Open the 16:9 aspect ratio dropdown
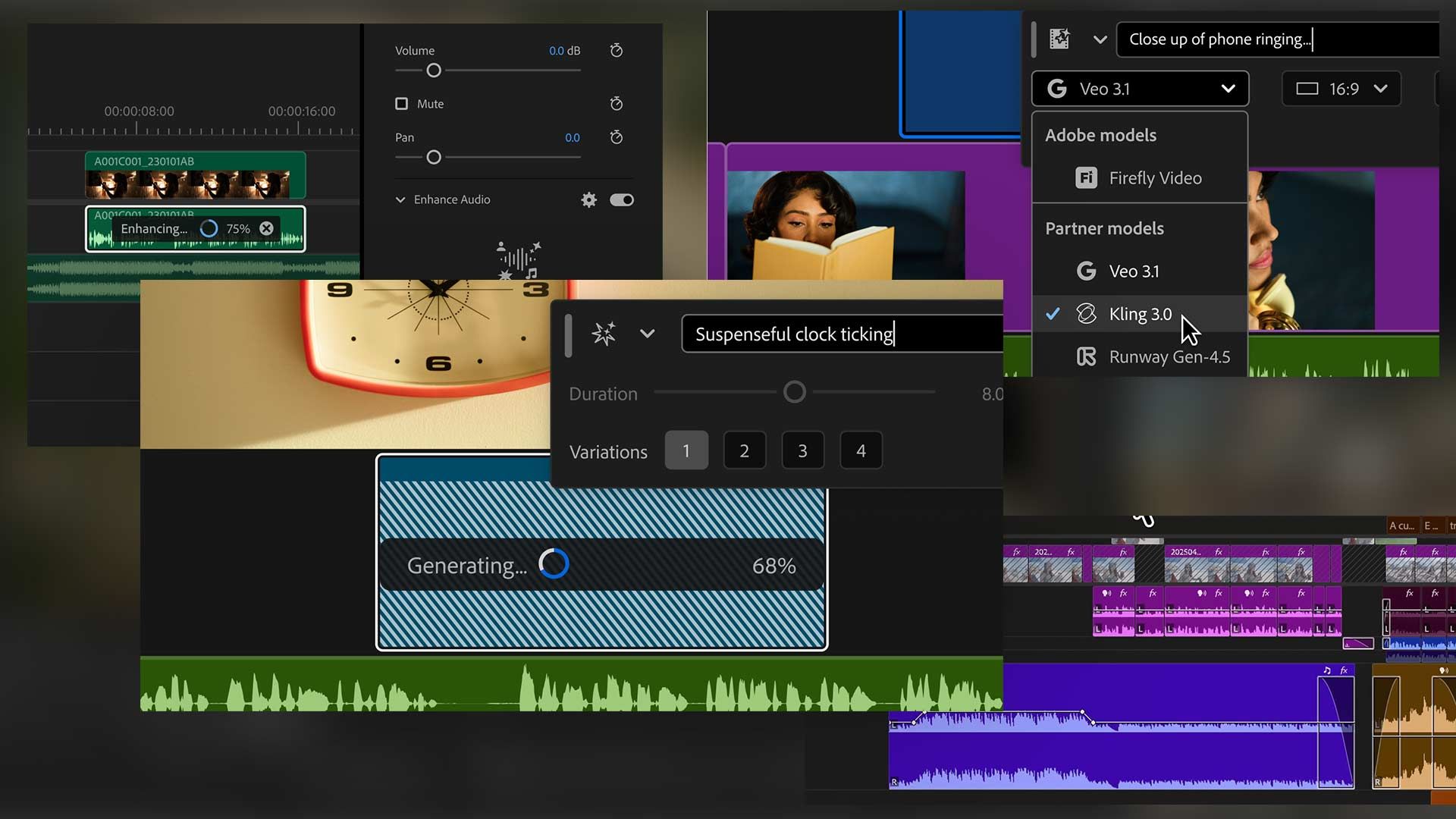1456x819 pixels. point(1341,89)
